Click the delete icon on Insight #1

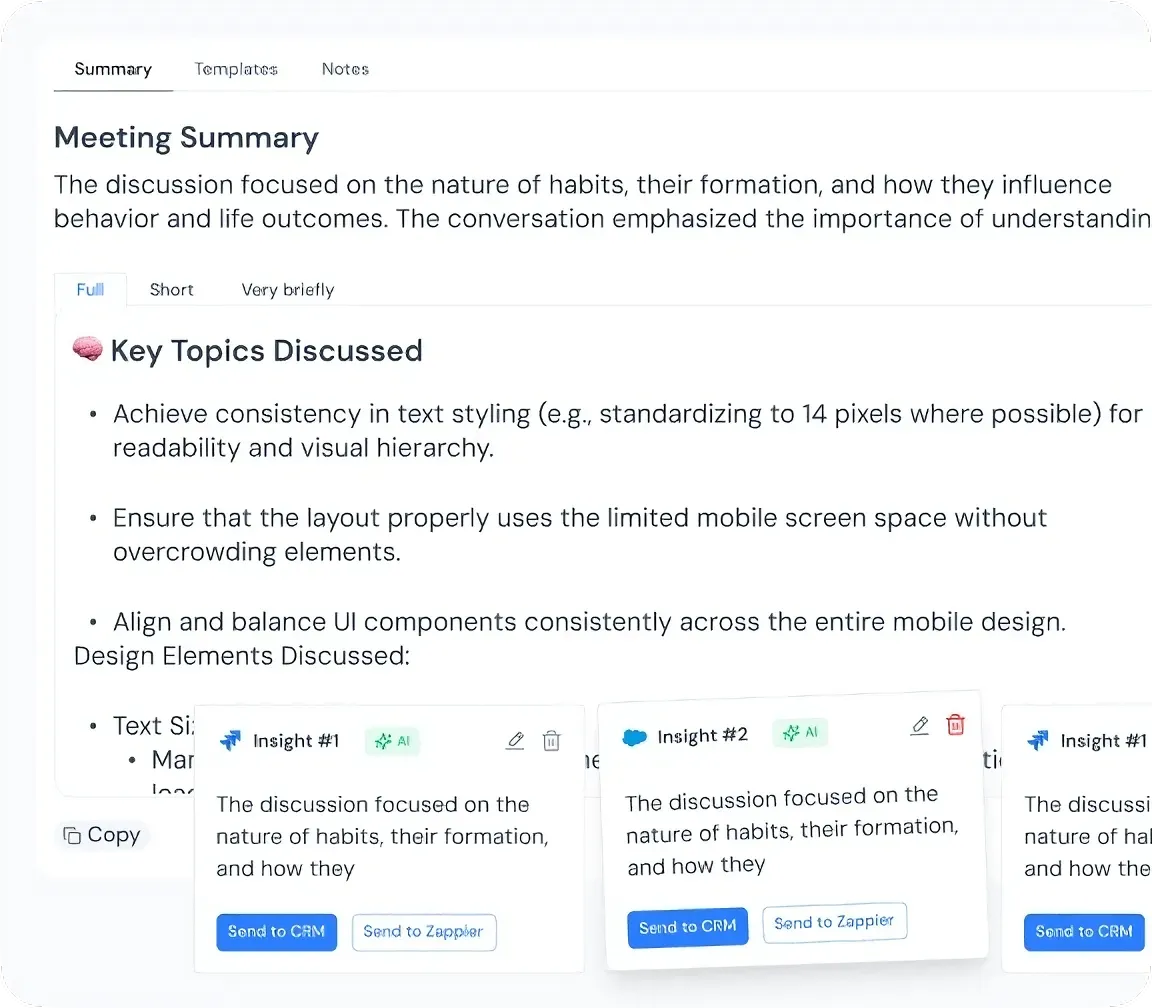pos(551,741)
